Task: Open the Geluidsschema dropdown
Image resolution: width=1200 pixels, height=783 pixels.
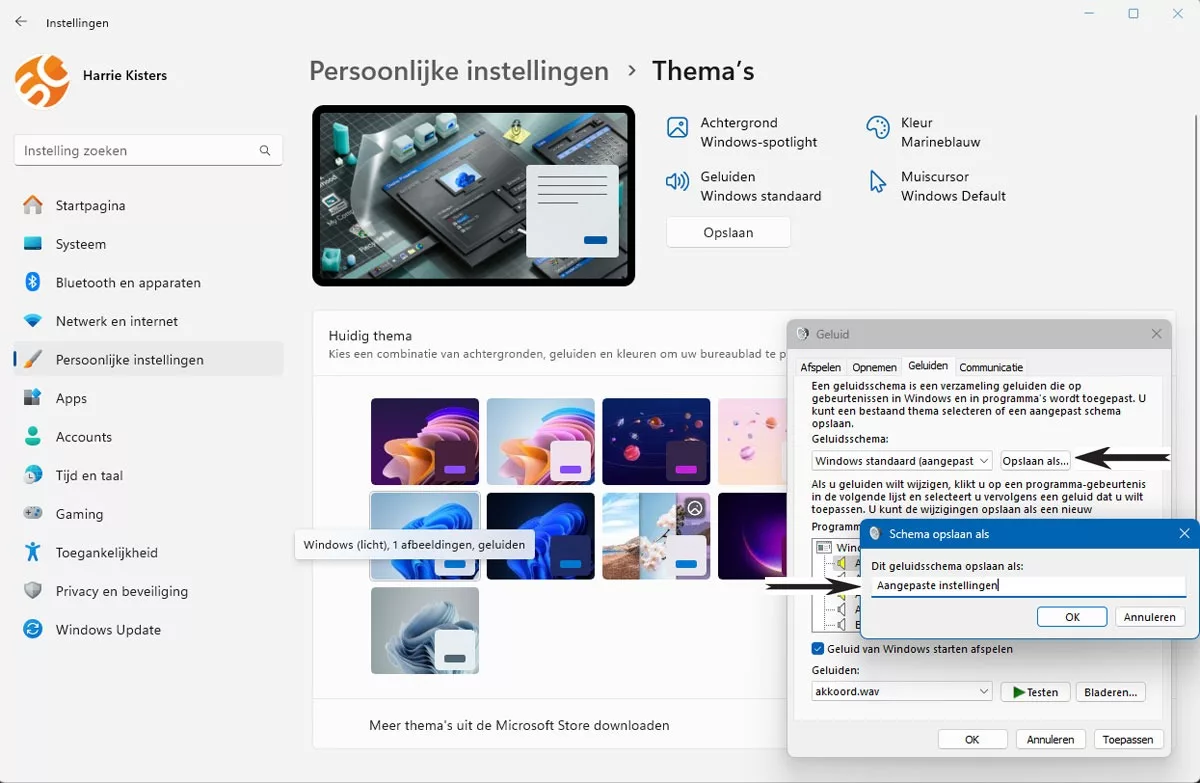Action: tap(902, 460)
